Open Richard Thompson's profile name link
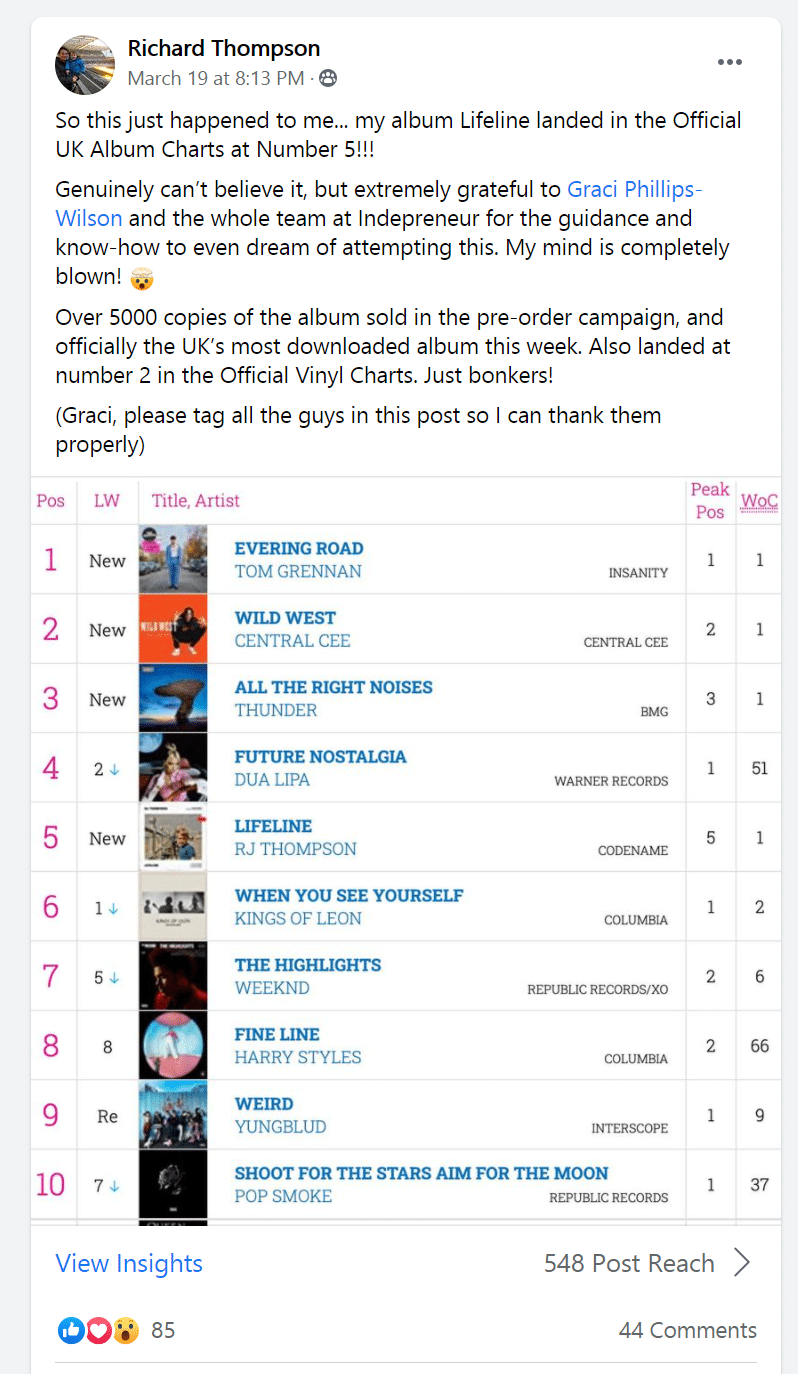The image size is (798, 1374). click(224, 48)
